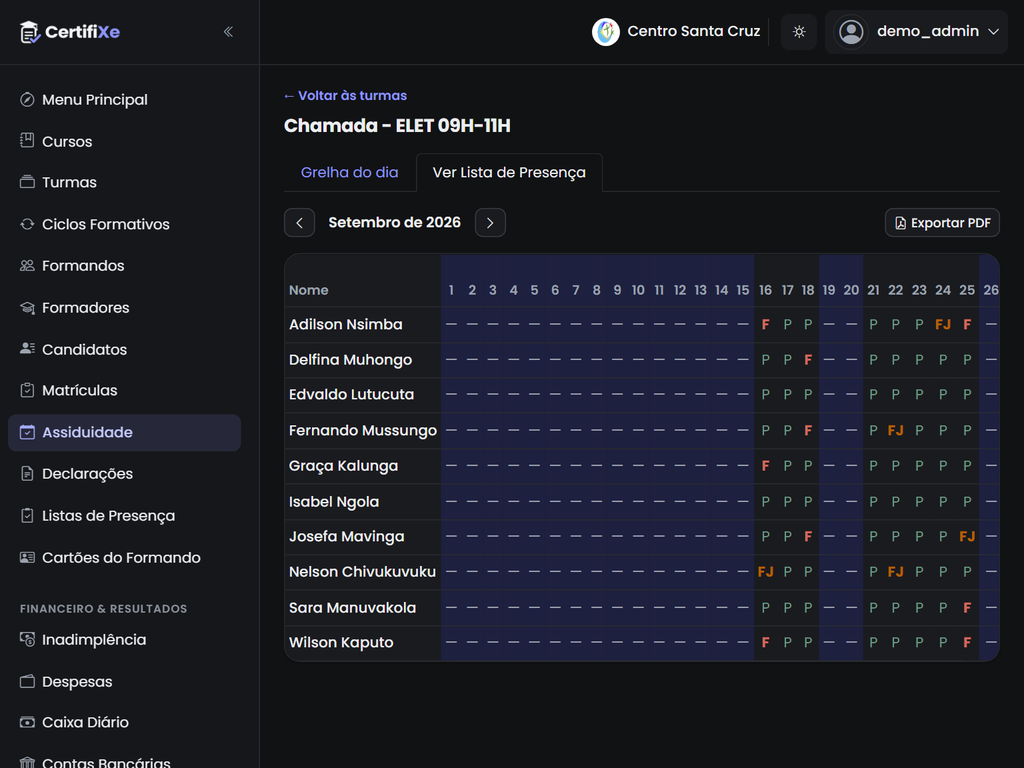The height and width of the screenshot is (768, 1024).
Task: Open Matrículas clipboard icon
Action: point(27,390)
